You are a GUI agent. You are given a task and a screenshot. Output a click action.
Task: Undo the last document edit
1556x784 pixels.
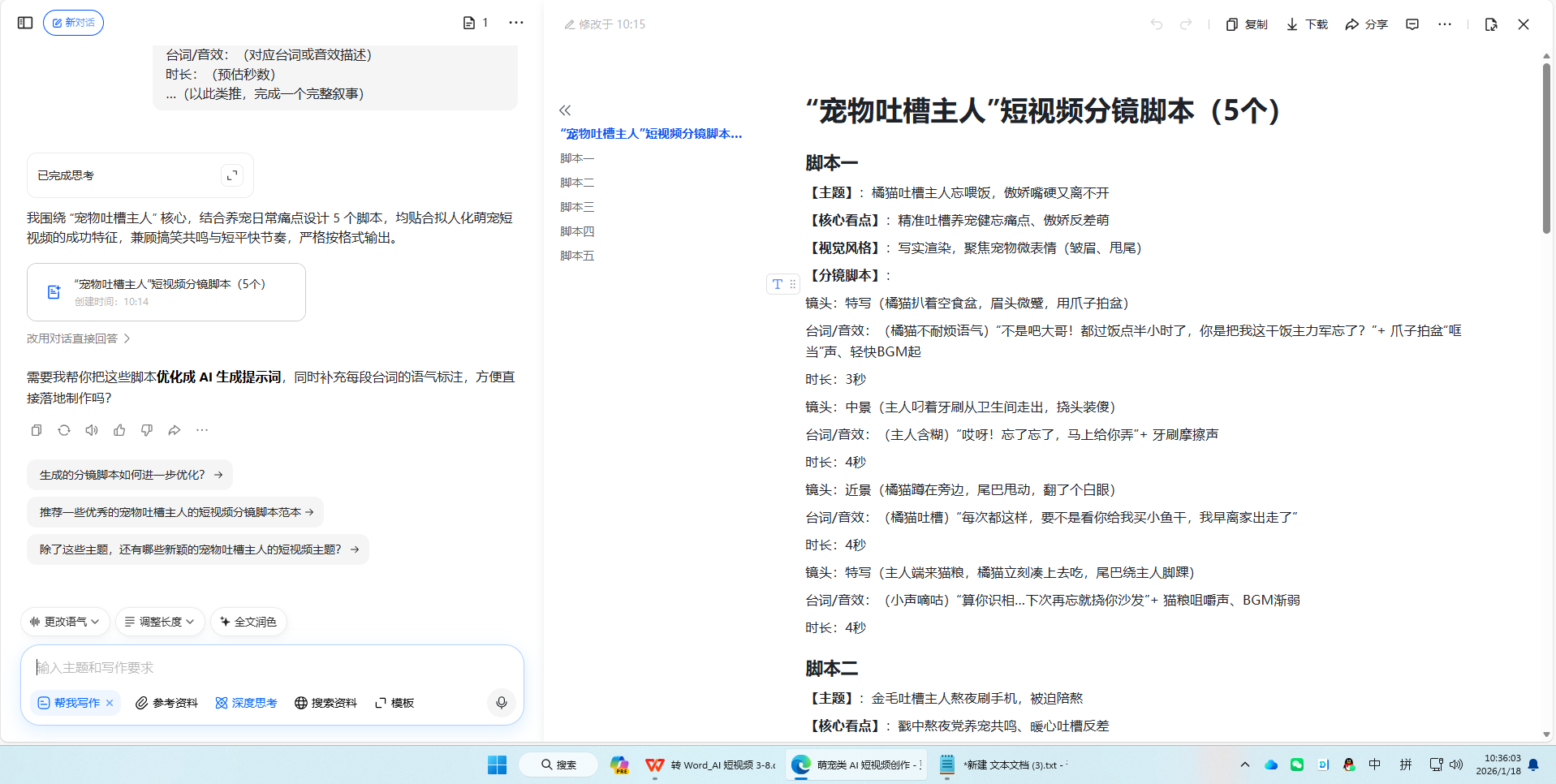(1156, 24)
